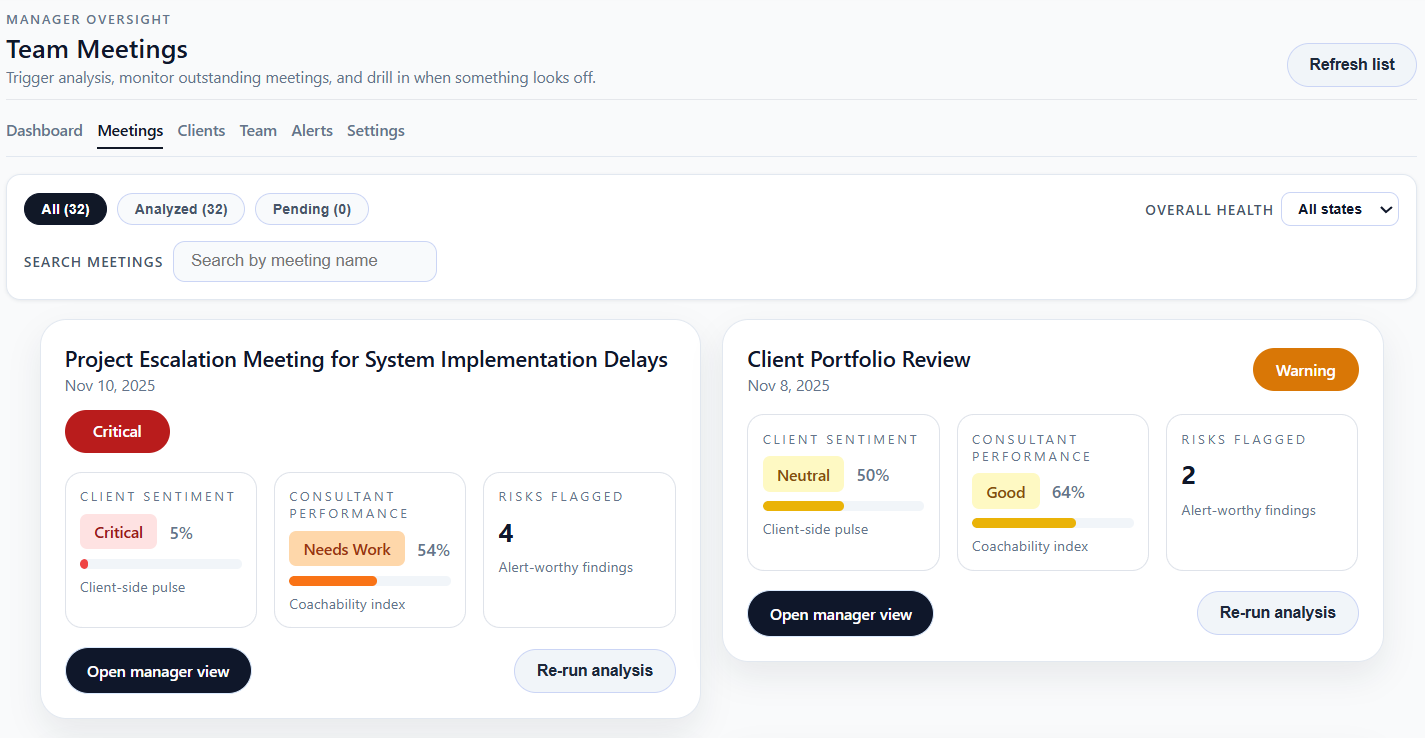Viewport: 1425px width, 738px height.
Task: Re-run analysis on Client Portfolio Review
Action: tap(1277, 613)
